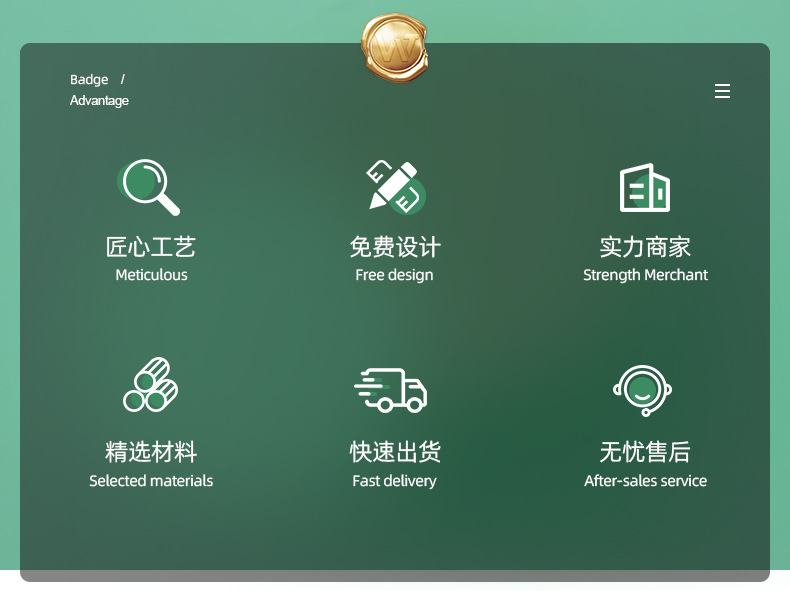Viewport: 790px width, 591px height.
Task: Click the Fast delivery label
Action: [394, 481]
